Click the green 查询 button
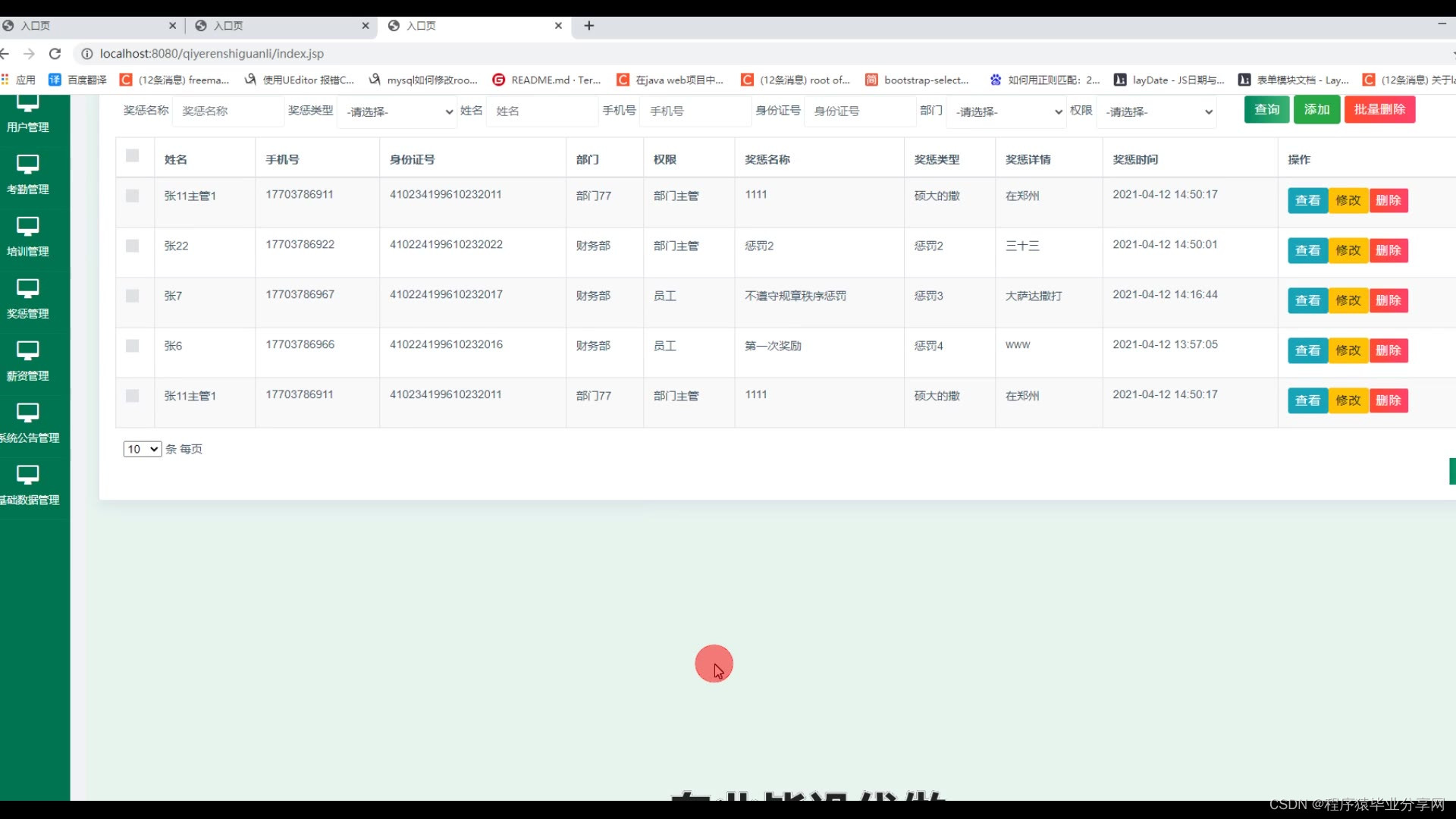The width and height of the screenshot is (1456, 819). (1266, 110)
